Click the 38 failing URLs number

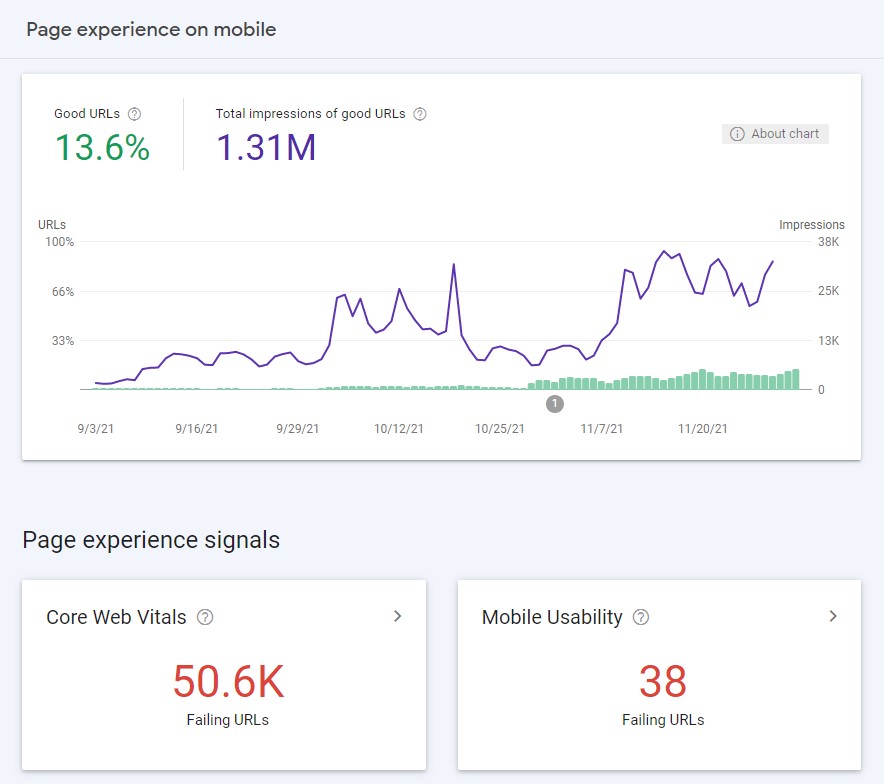point(663,681)
